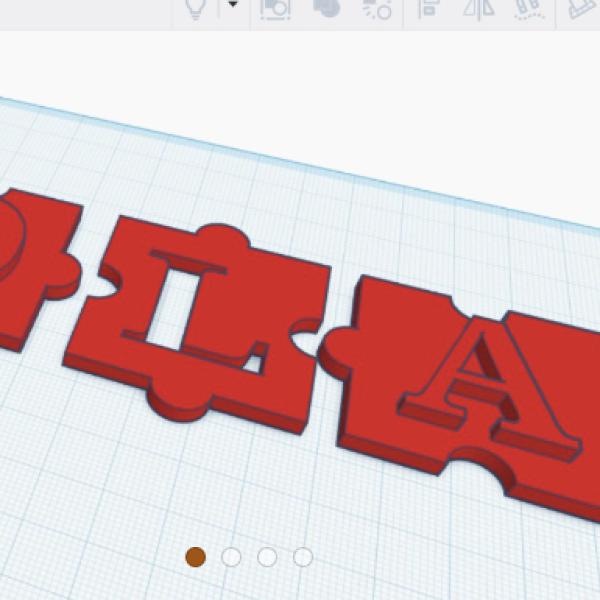Viewport: 600px width, 600px height.
Task: Select the Mirror tool icon
Action: pos(479,8)
